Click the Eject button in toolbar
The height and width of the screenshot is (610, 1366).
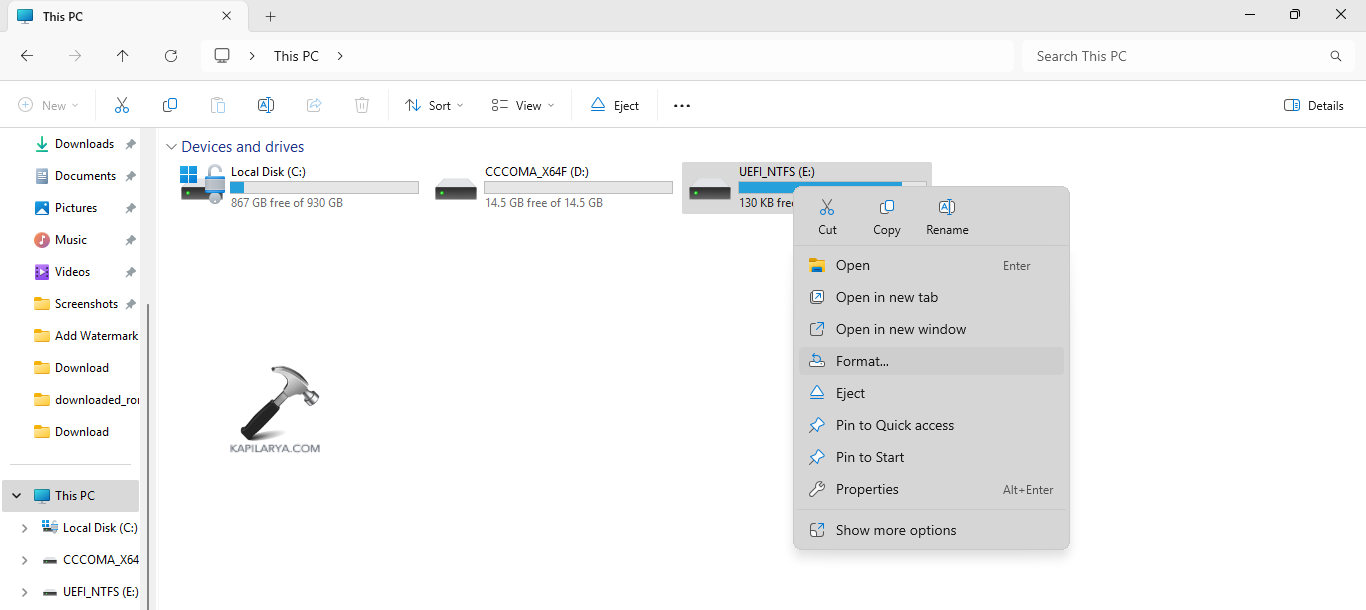coord(614,105)
